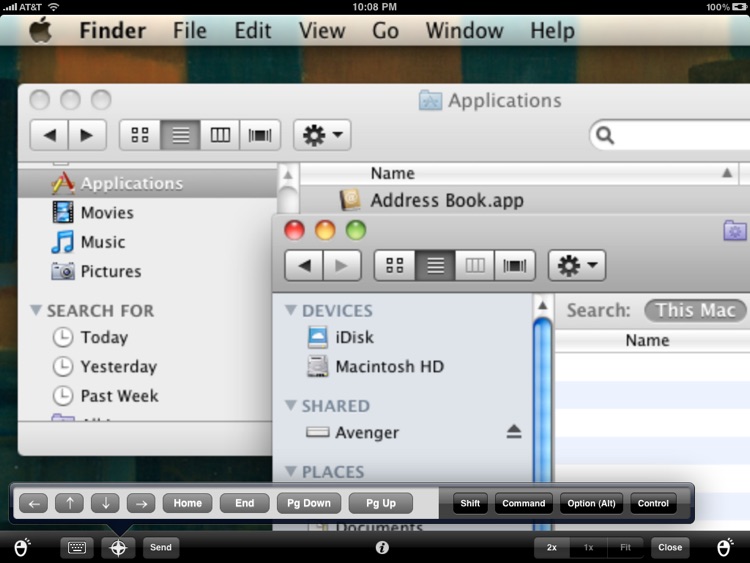Go forward in the Applications window
Screen dimensions: 750x563
pos(87,135)
